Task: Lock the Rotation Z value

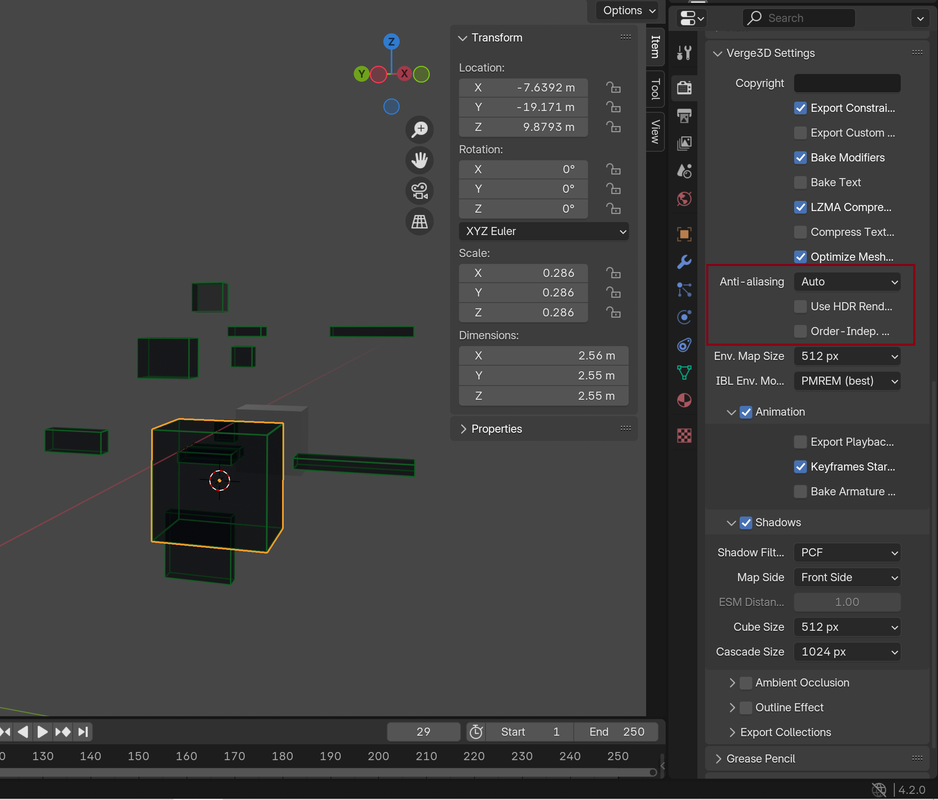Action: [x=613, y=209]
